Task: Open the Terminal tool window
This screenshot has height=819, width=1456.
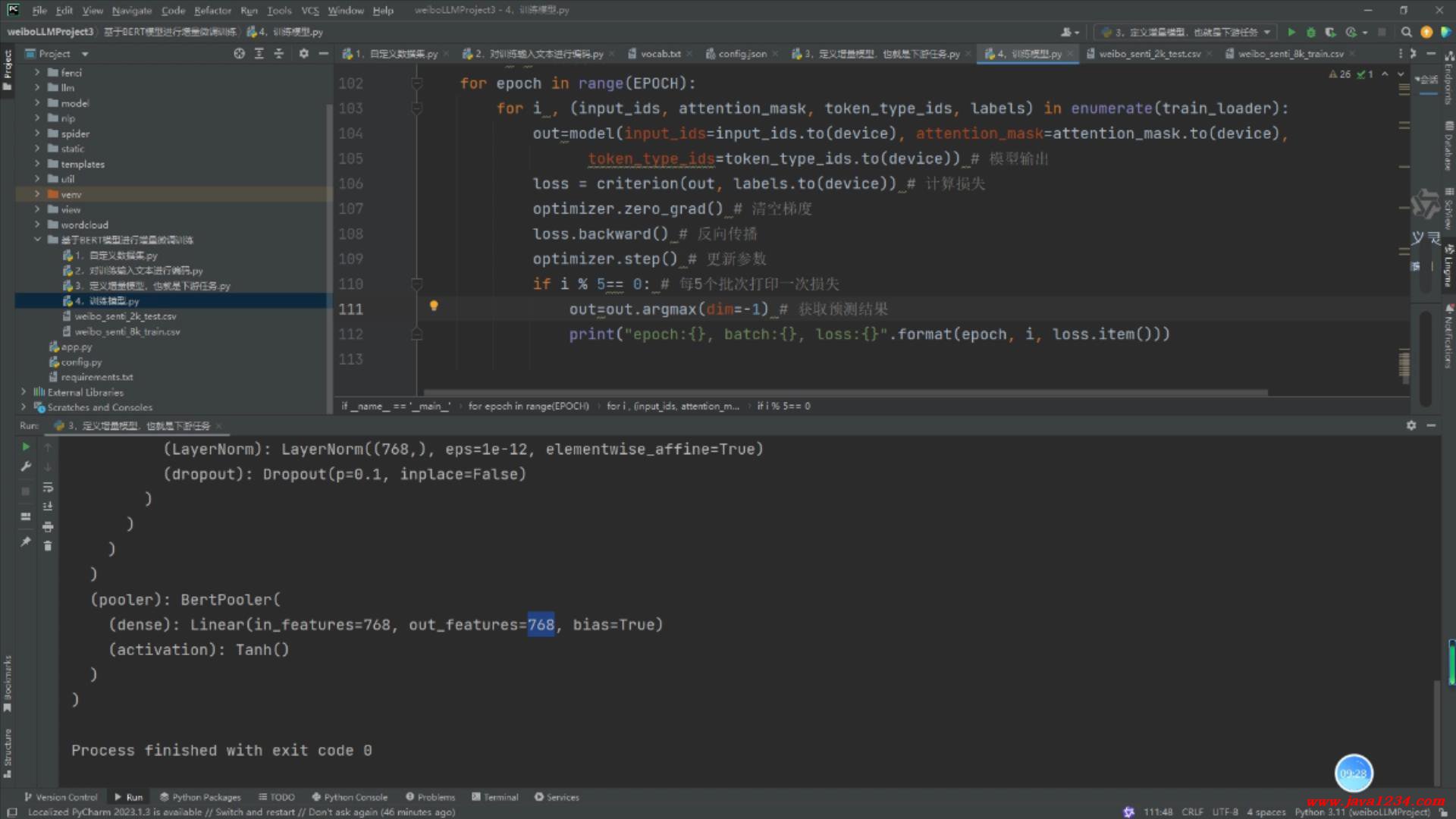Action: tap(495, 797)
